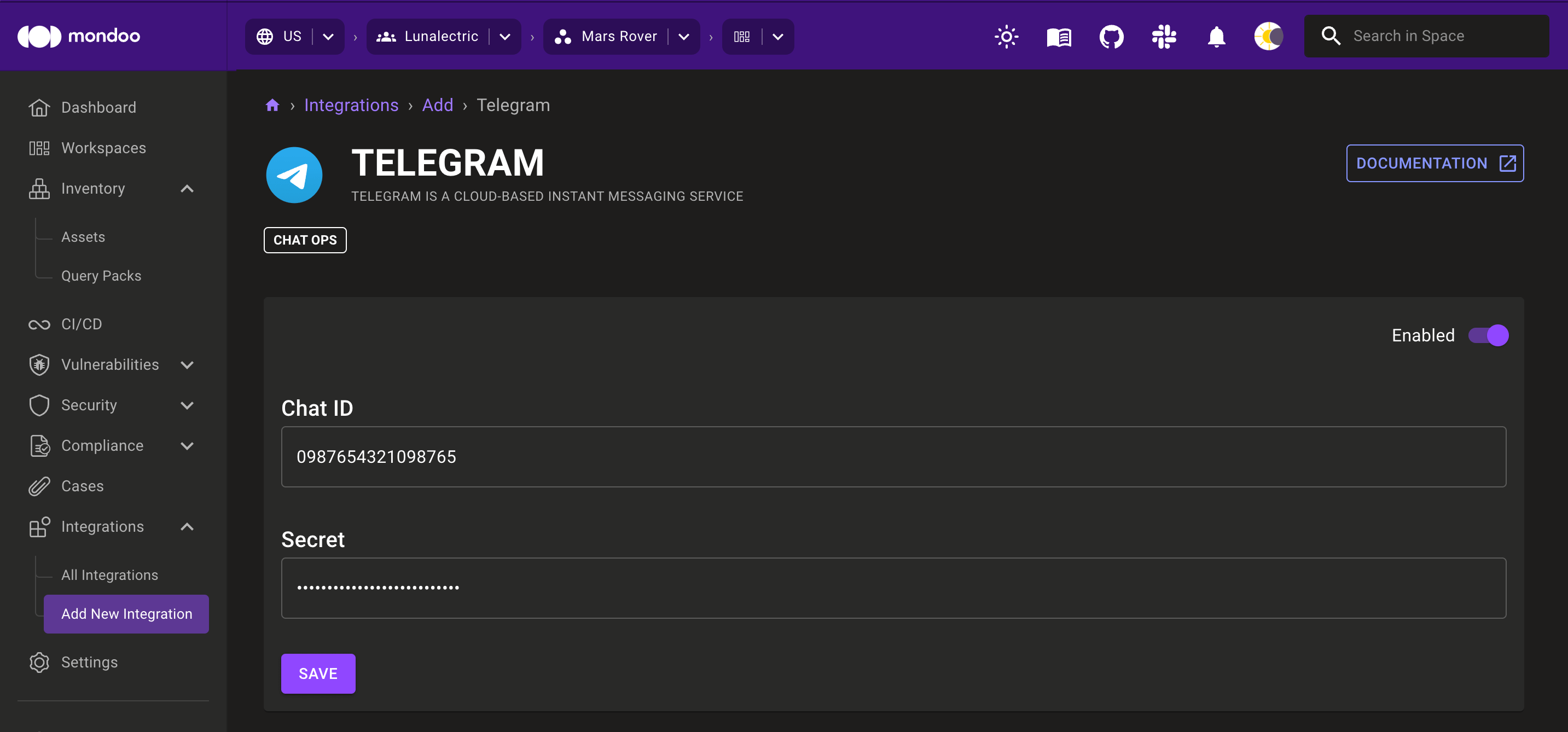Click the Slack notifications icon
Image resolution: width=1568 pixels, height=732 pixels.
click(1163, 36)
